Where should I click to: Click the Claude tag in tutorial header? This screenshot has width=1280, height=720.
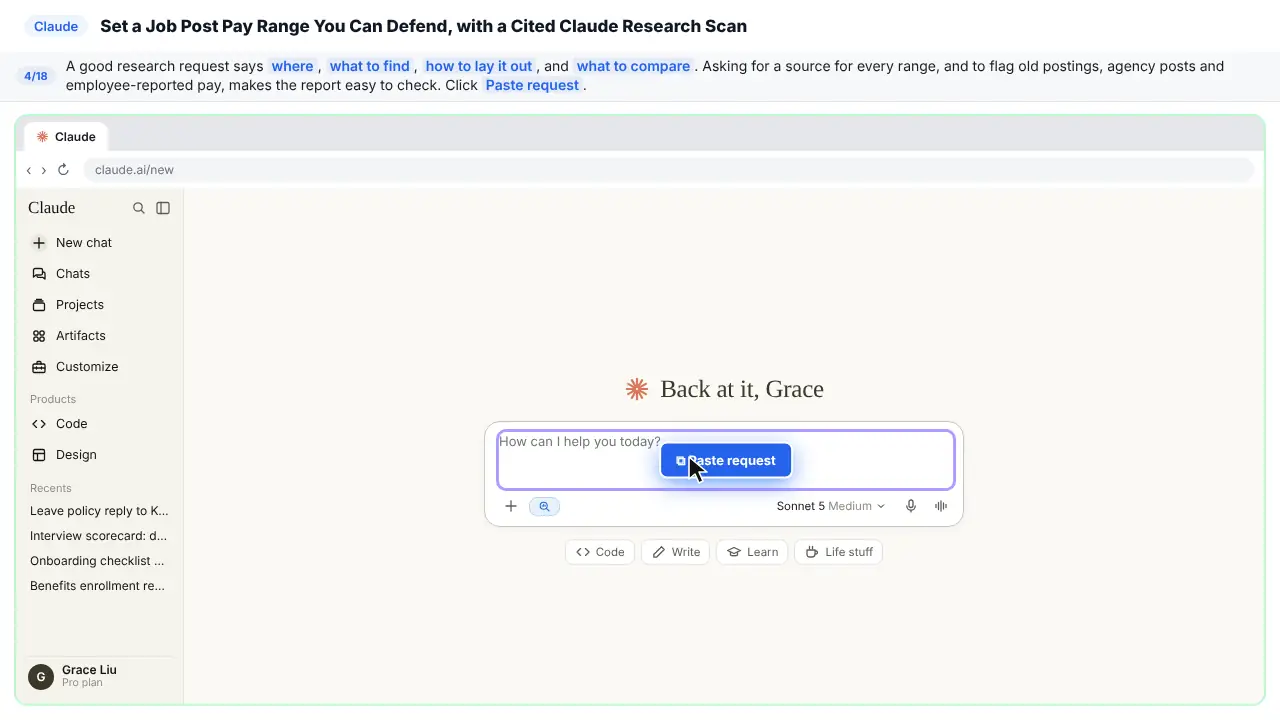(x=56, y=27)
